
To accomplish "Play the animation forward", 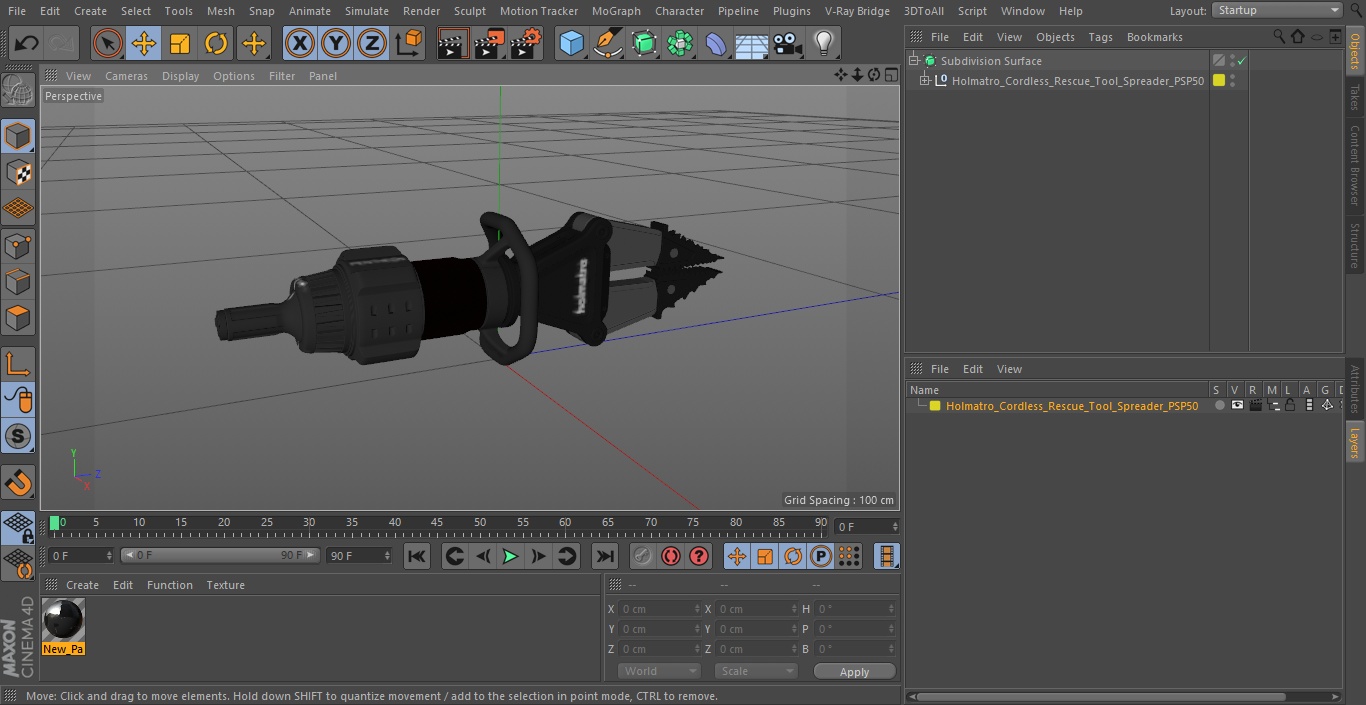I will pos(510,556).
